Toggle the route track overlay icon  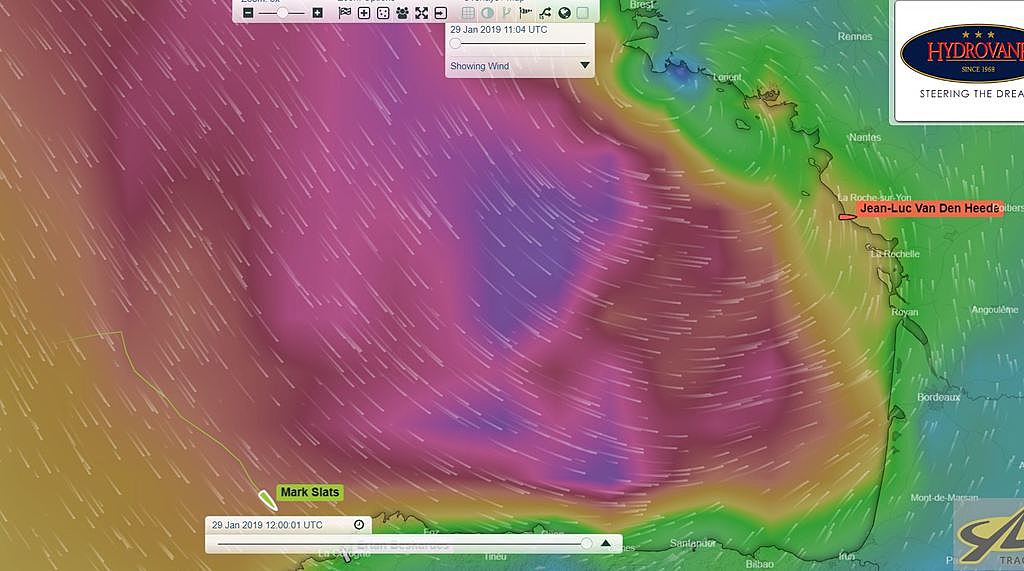click(x=545, y=12)
